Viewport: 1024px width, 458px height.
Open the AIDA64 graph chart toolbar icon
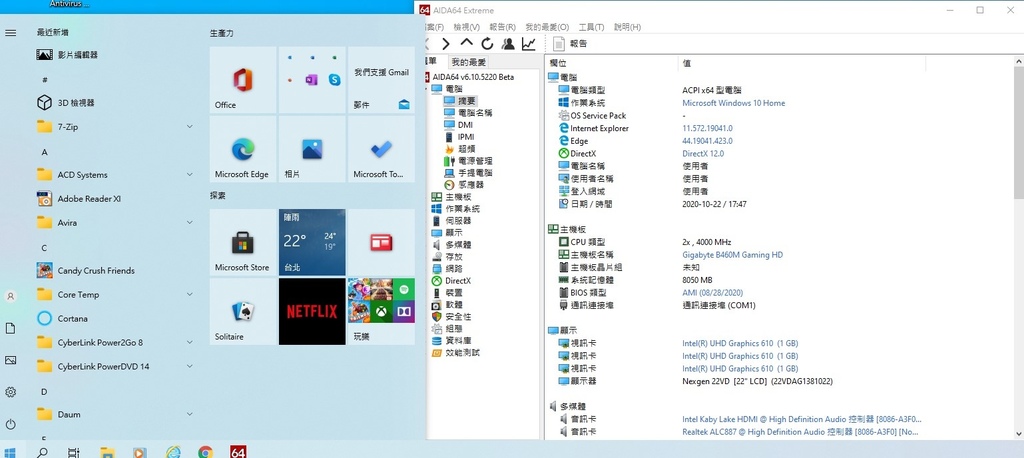click(528, 44)
